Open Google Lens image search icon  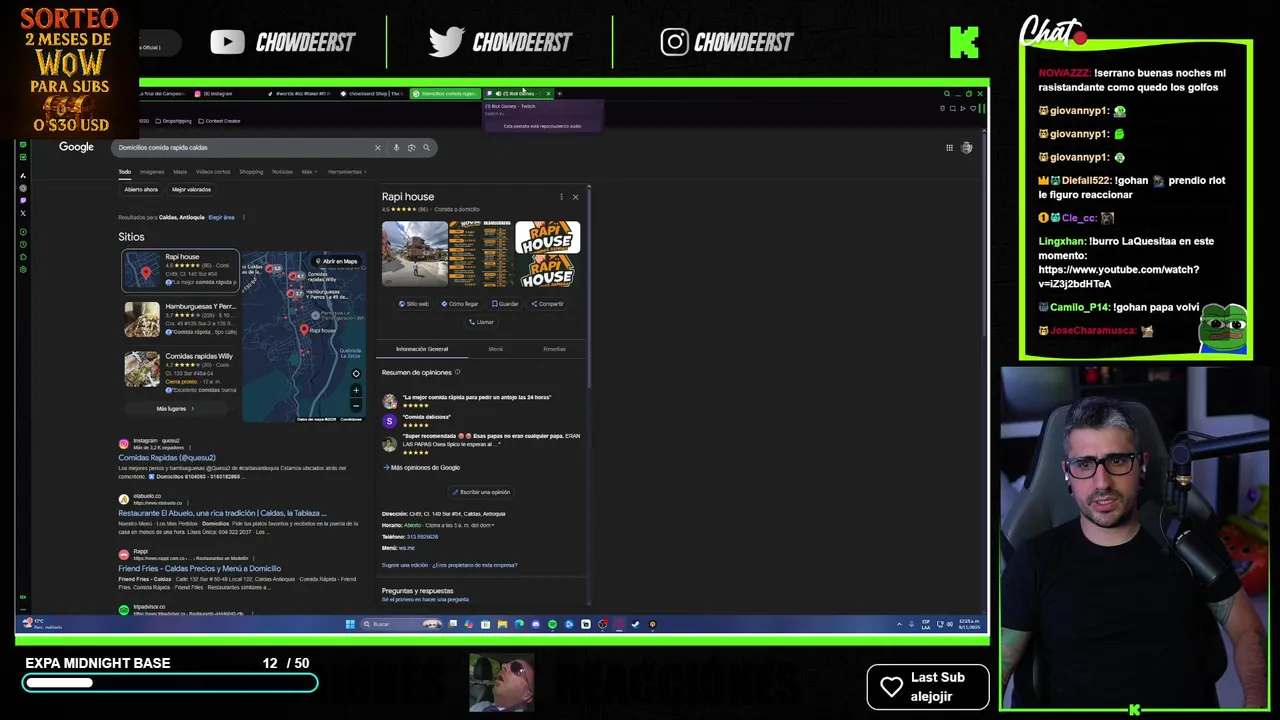[x=411, y=148]
